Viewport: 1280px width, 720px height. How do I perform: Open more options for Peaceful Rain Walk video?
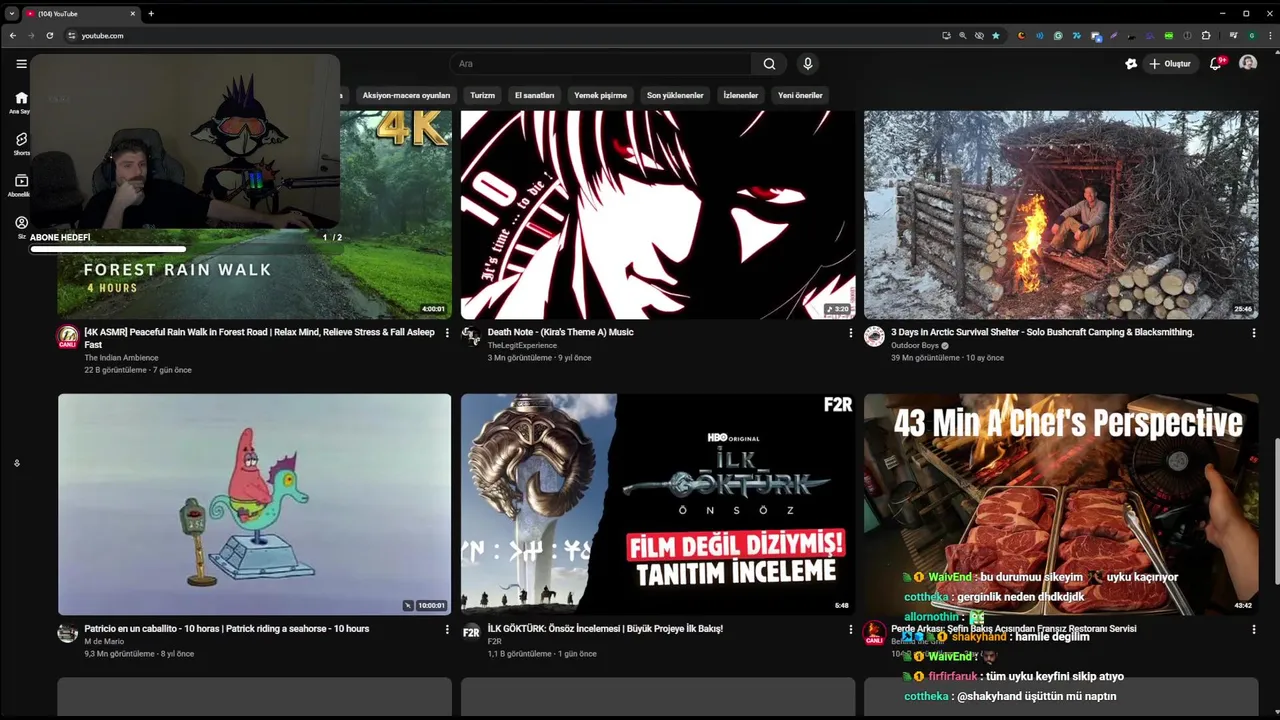[x=447, y=333]
